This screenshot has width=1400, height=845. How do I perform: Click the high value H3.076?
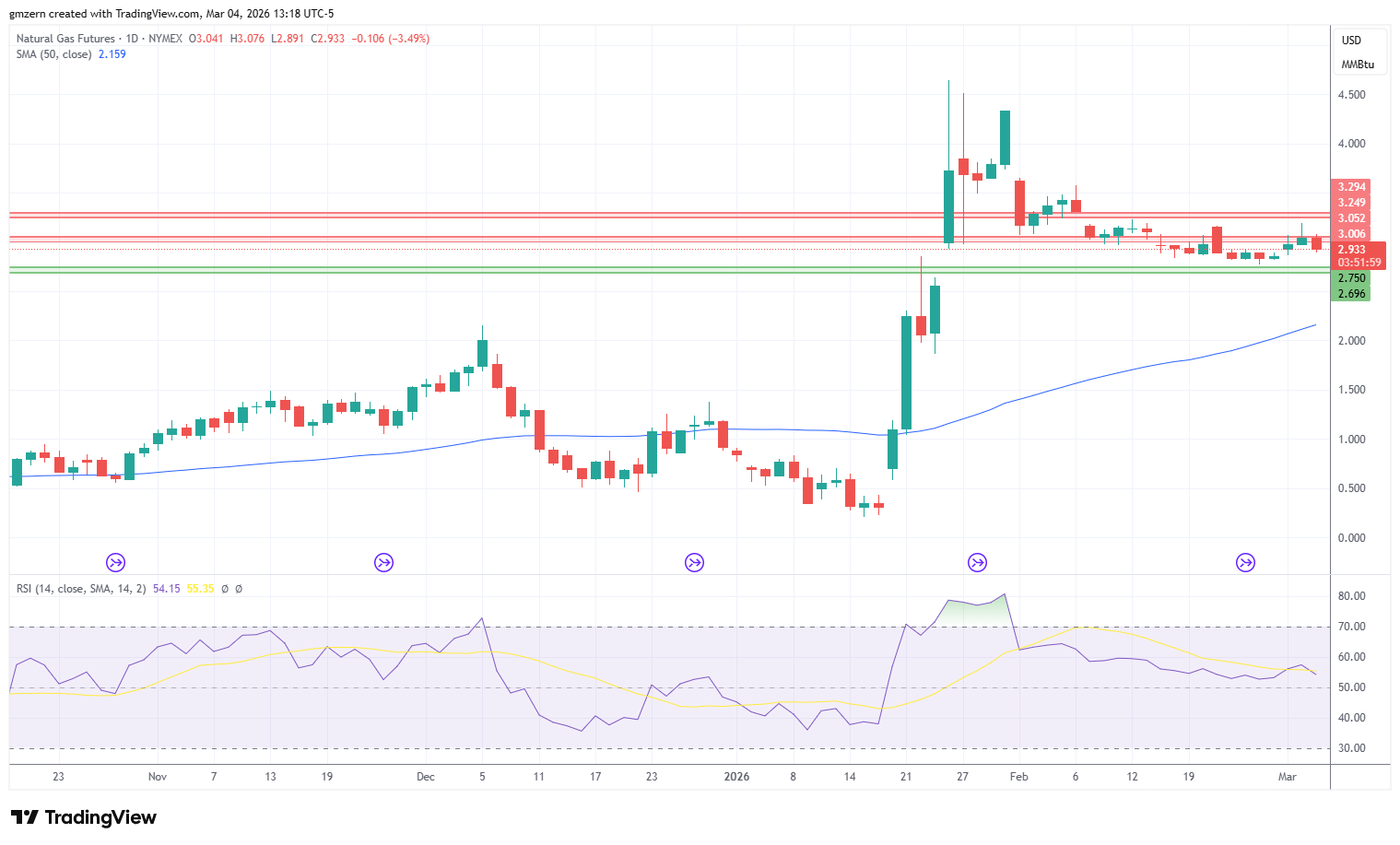[247, 39]
